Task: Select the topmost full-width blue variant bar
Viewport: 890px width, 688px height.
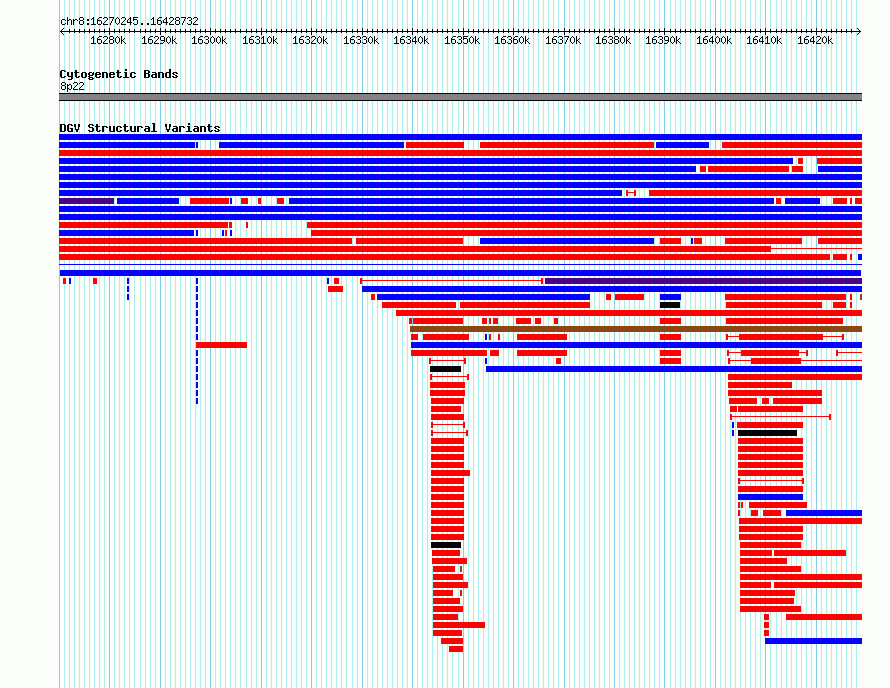Action: [x=460, y=137]
